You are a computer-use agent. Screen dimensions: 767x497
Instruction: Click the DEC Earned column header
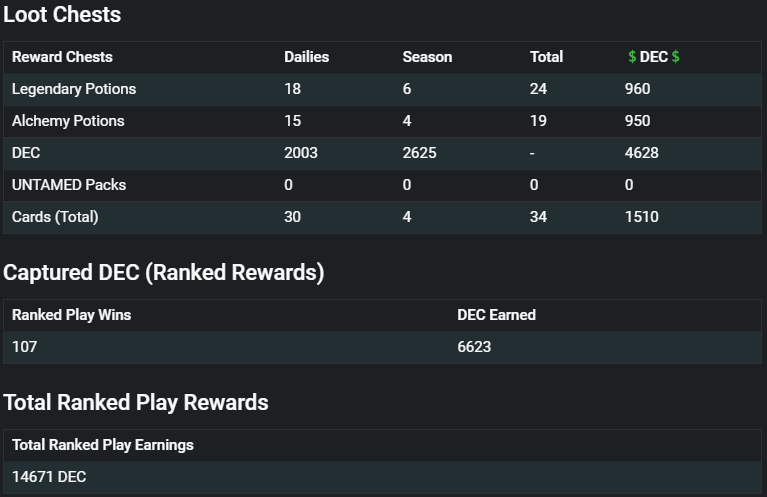click(x=496, y=315)
